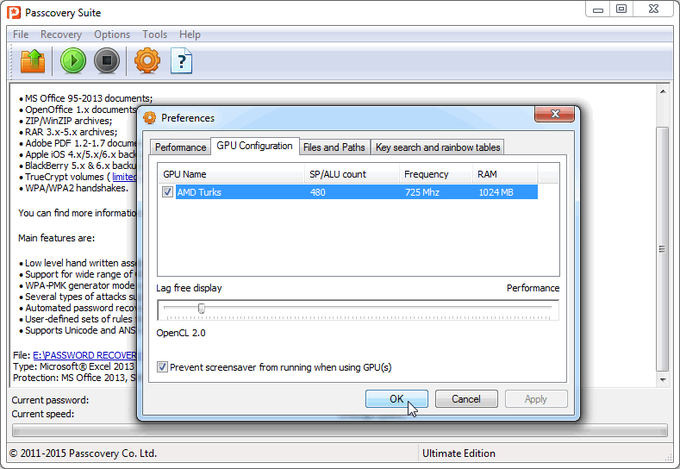Viewport: 680px width, 469px height.
Task: Click the Cancel button
Action: [466, 399]
